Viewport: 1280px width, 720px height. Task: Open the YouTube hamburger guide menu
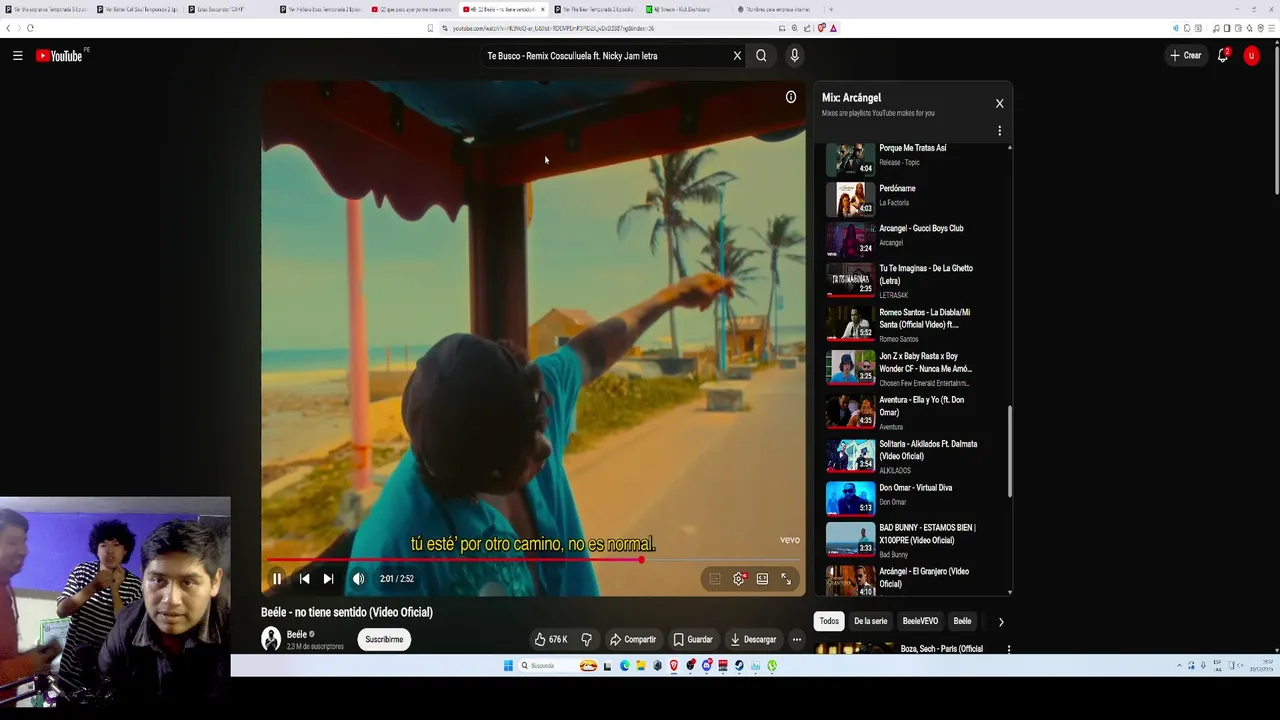click(x=18, y=56)
